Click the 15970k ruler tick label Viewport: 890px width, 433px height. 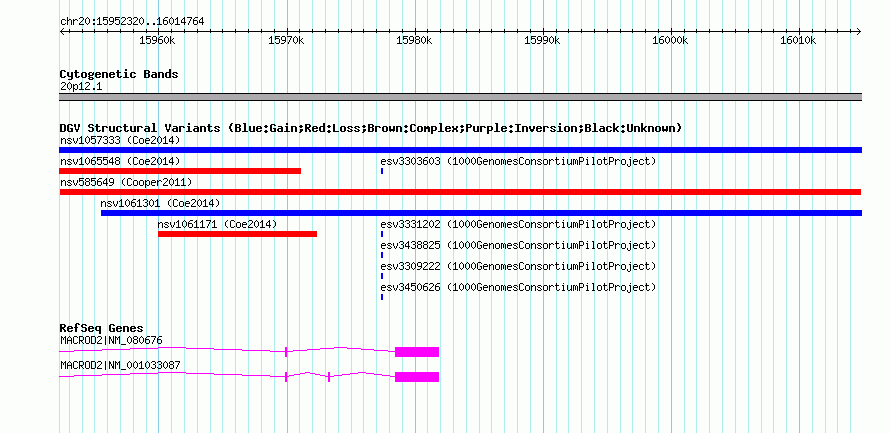(286, 40)
